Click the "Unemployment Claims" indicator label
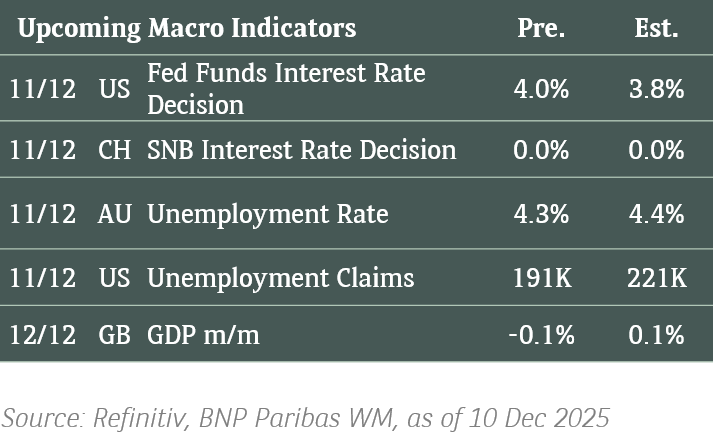Viewport: 713px width, 436px height. pos(280,277)
